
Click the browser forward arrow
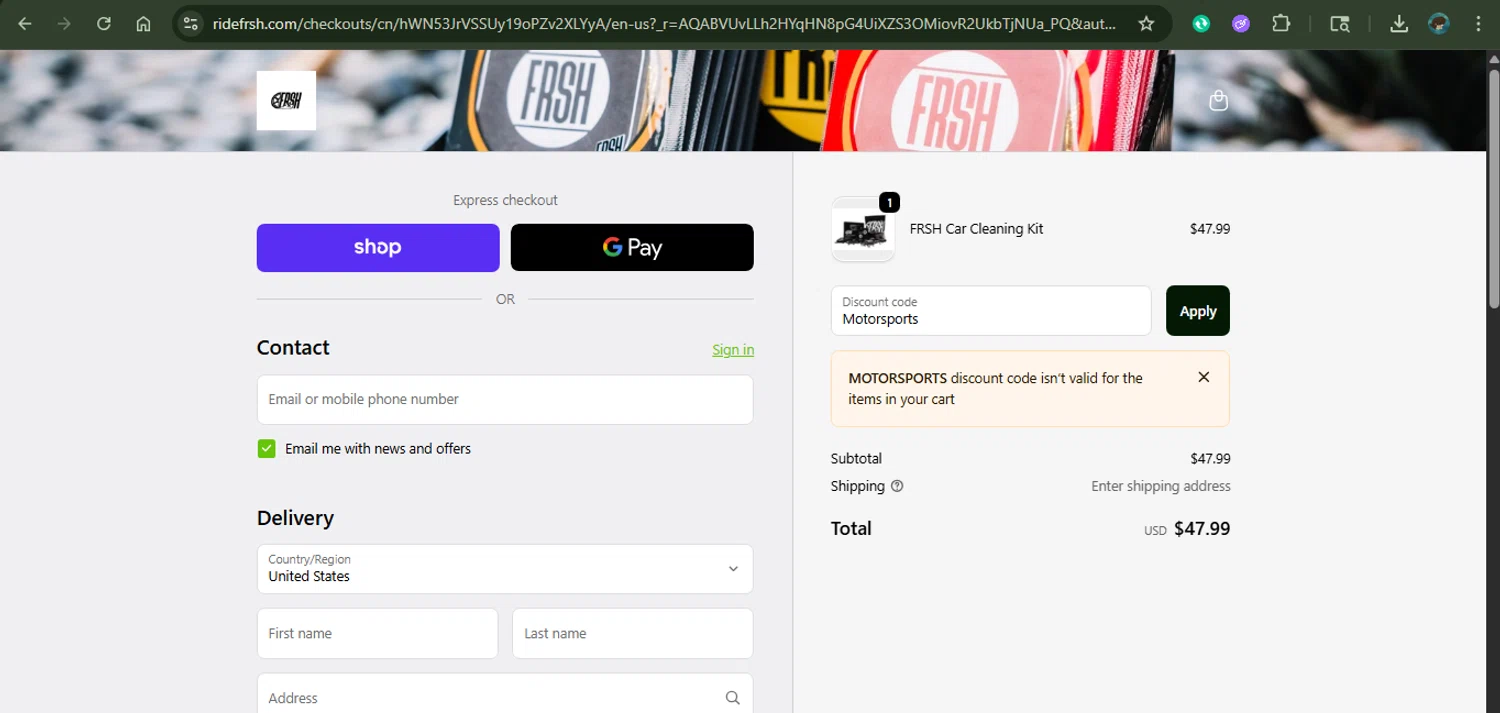64,24
